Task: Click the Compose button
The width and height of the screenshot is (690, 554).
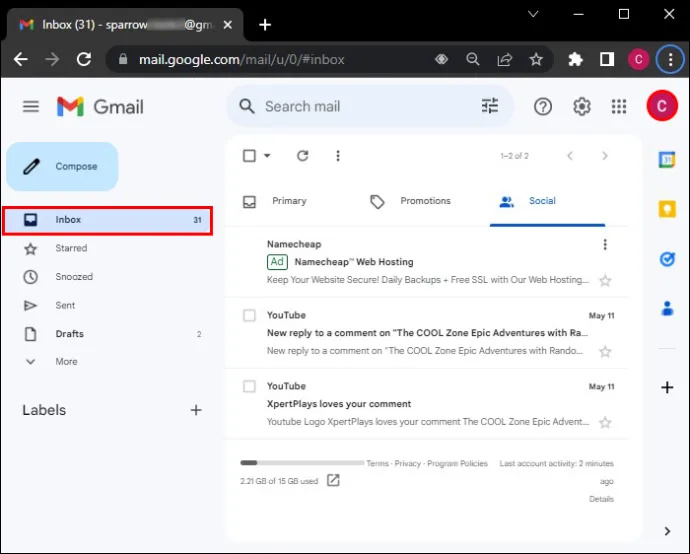Action: (62, 166)
